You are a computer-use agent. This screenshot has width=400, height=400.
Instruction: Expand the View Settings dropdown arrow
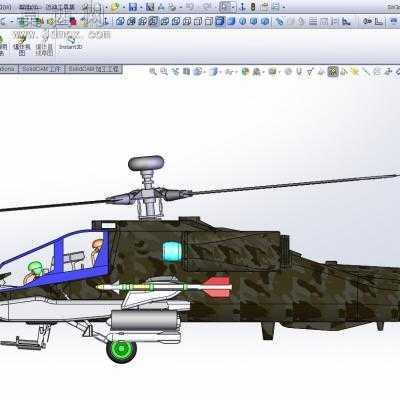[279, 71]
